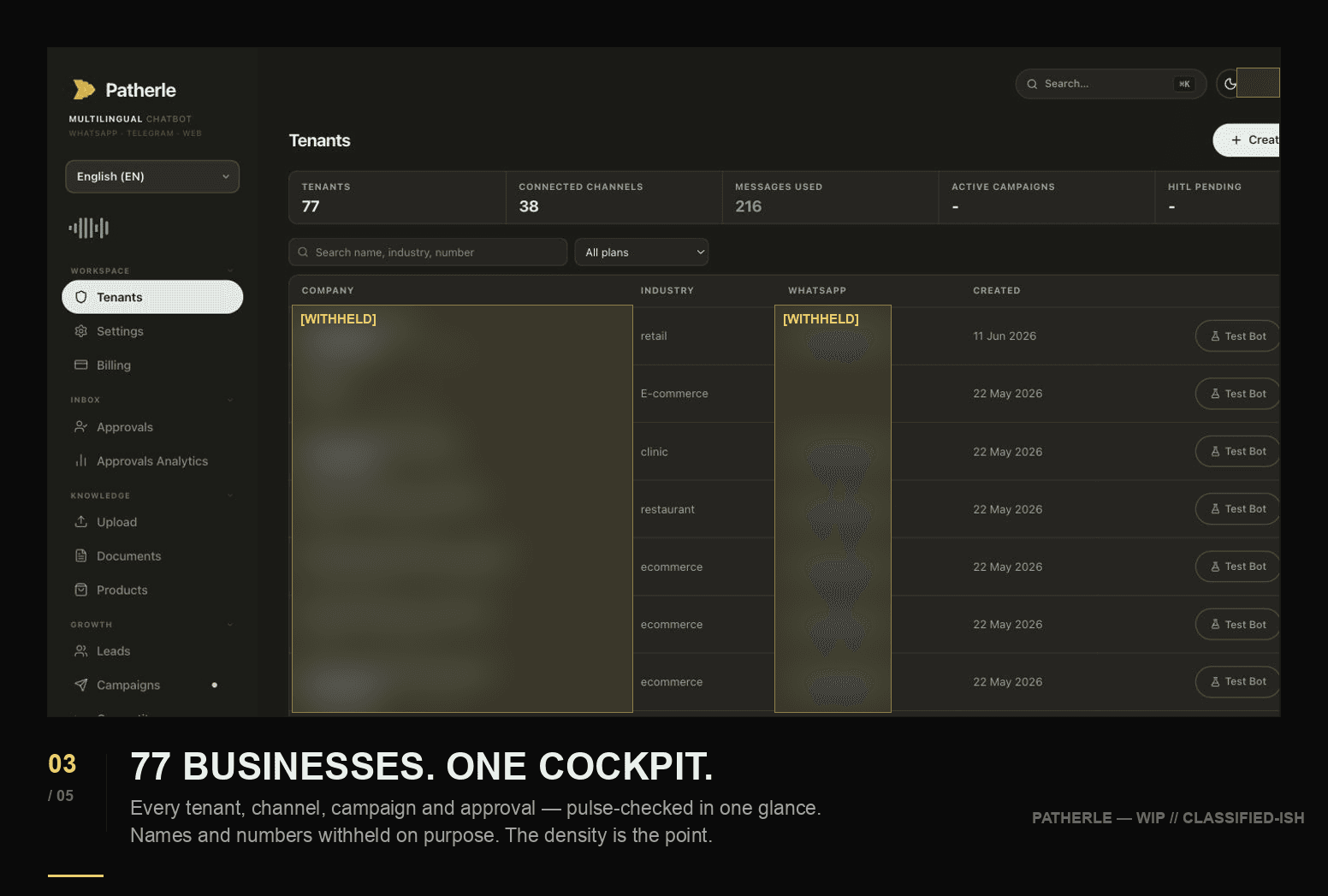The width and height of the screenshot is (1328, 896).
Task: Open the Leads page
Action: pos(152,650)
